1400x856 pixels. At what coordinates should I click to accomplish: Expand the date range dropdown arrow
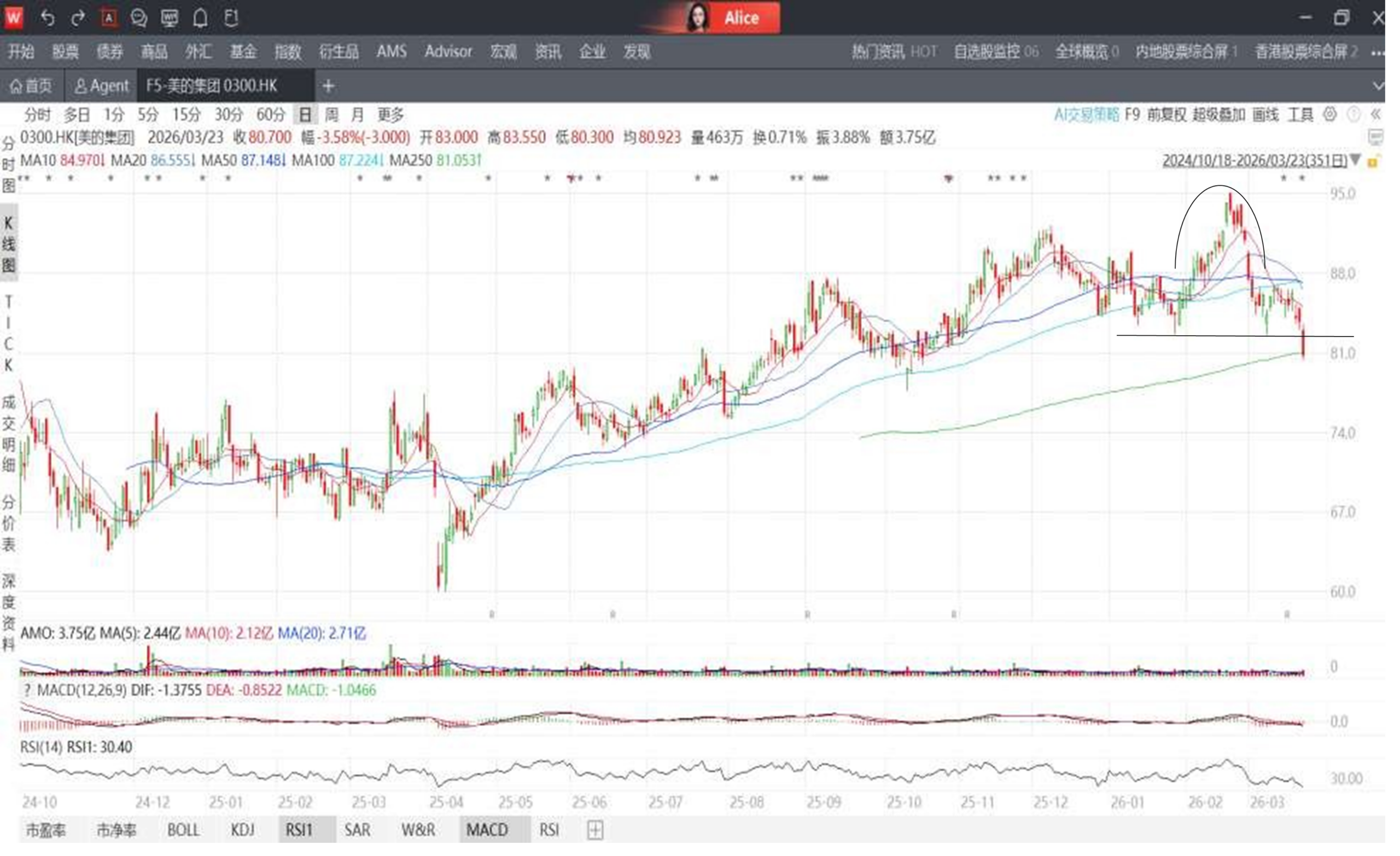pyautogui.click(x=1355, y=160)
